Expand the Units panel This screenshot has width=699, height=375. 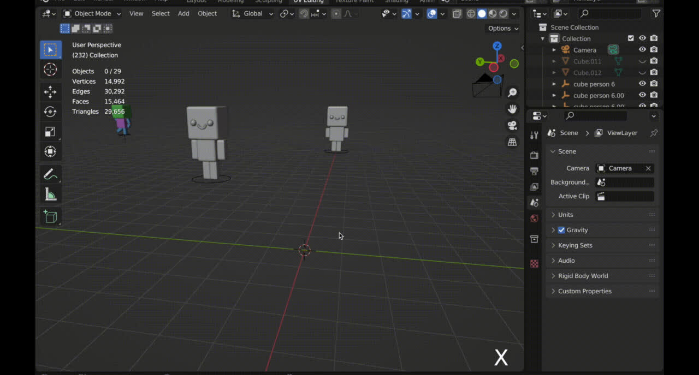click(x=602, y=215)
